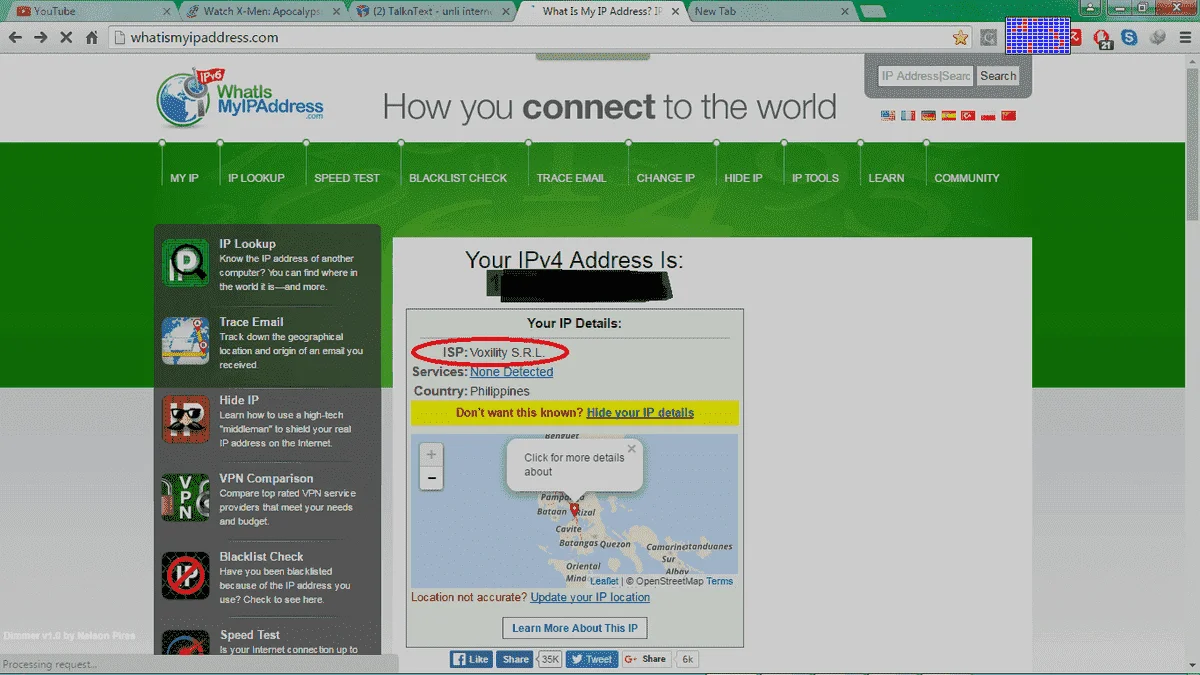Open the red extension with 21 badge
1200x675 pixels.
click(x=1103, y=39)
